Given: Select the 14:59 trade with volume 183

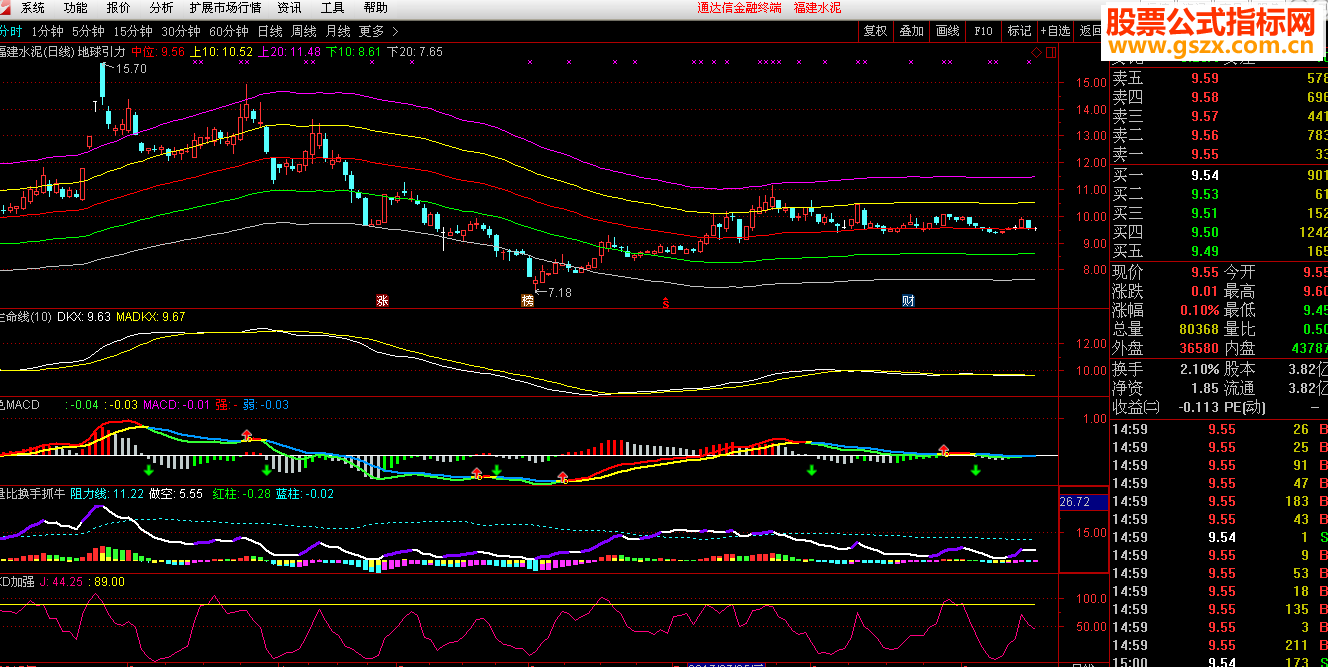Looking at the screenshot, I should pyautogui.click(x=1220, y=501).
